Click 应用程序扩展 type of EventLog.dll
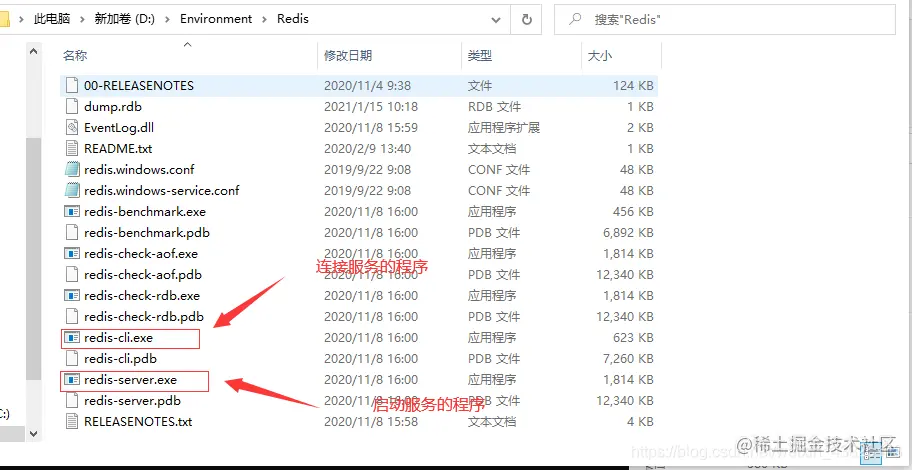The width and height of the screenshot is (912, 470). (504, 127)
